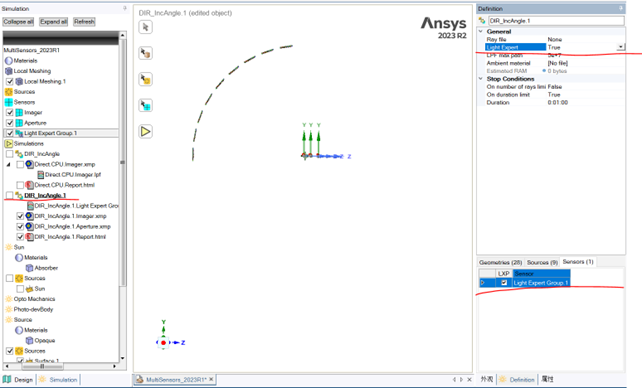The height and width of the screenshot is (388, 642).
Task: Open Direct.CPU.Imager.xmp result icon
Action: pyautogui.click(x=29, y=164)
